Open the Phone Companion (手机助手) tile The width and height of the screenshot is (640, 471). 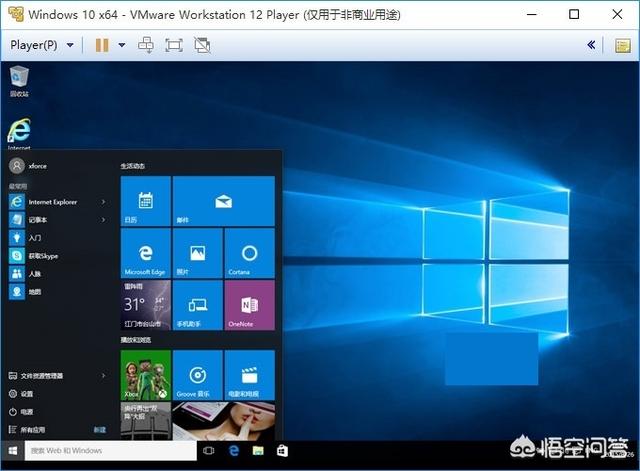198,305
